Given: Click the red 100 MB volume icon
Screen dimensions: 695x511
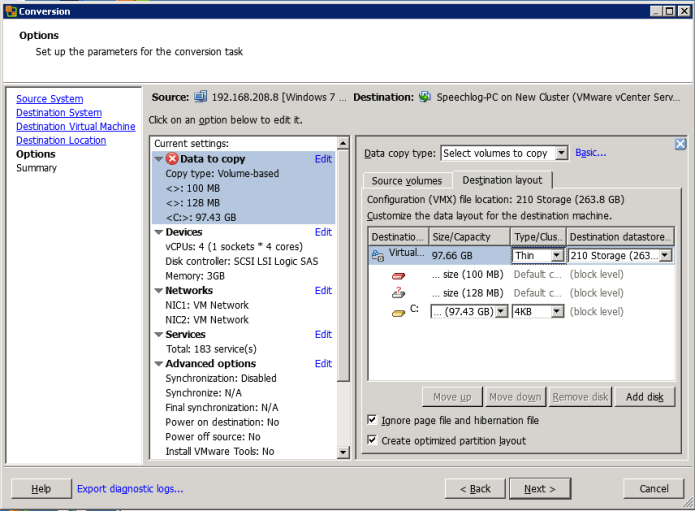Looking at the screenshot, I should 398,274.
